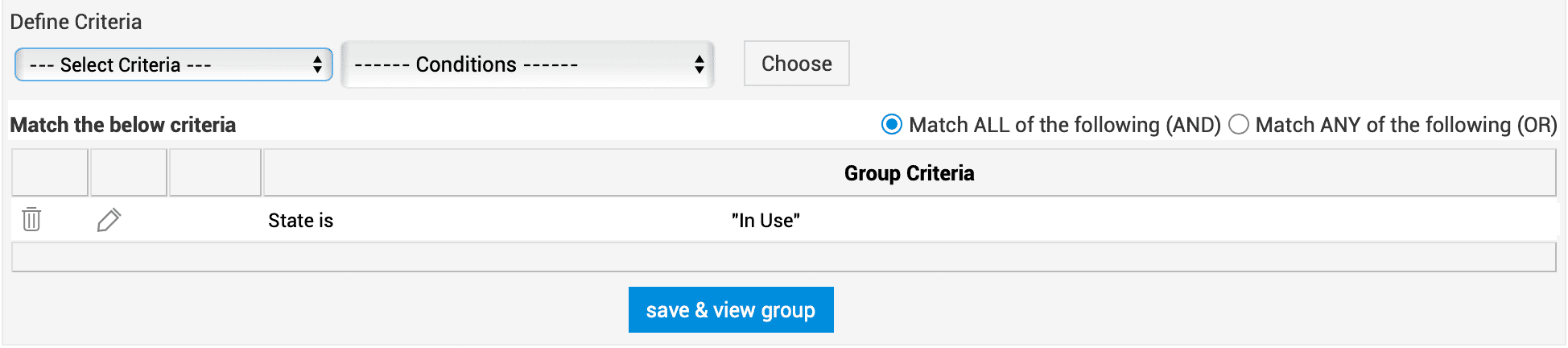Click the Group Criteria column header
1568x348 pixels.
pyautogui.click(x=909, y=173)
